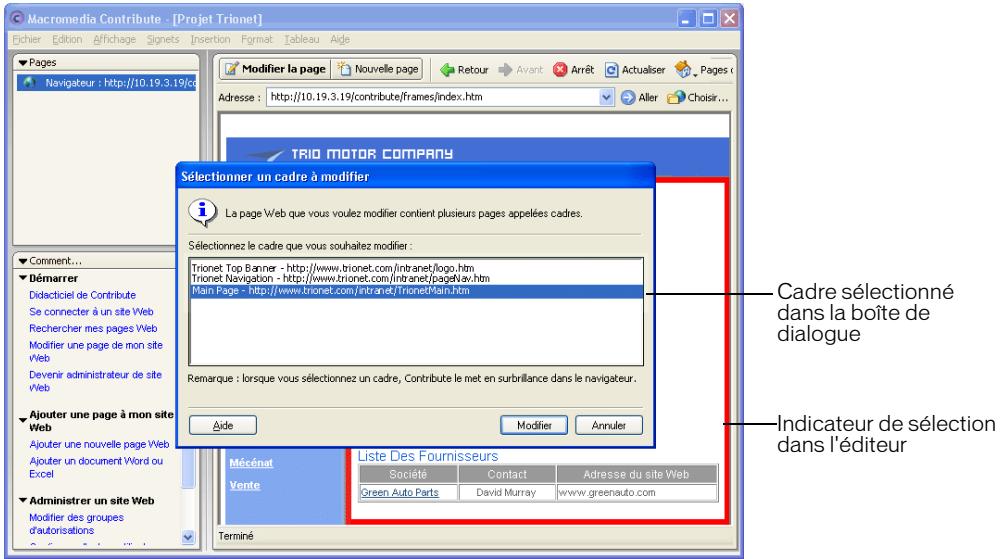Open the Insertion menu

coord(210,40)
